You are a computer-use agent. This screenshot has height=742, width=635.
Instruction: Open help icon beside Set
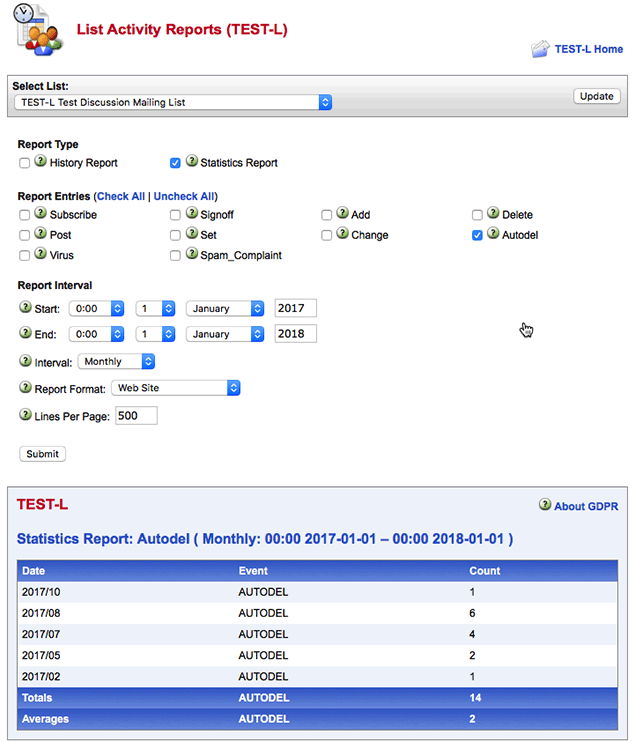[192, 233]
